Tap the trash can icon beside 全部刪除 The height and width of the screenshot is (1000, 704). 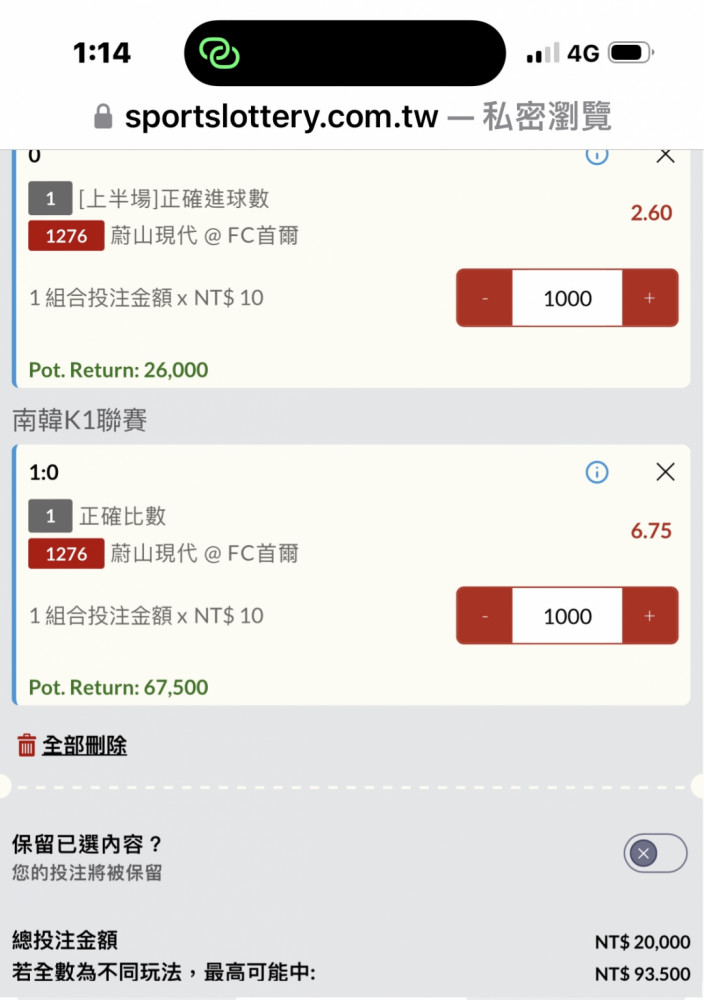point(27,745)
